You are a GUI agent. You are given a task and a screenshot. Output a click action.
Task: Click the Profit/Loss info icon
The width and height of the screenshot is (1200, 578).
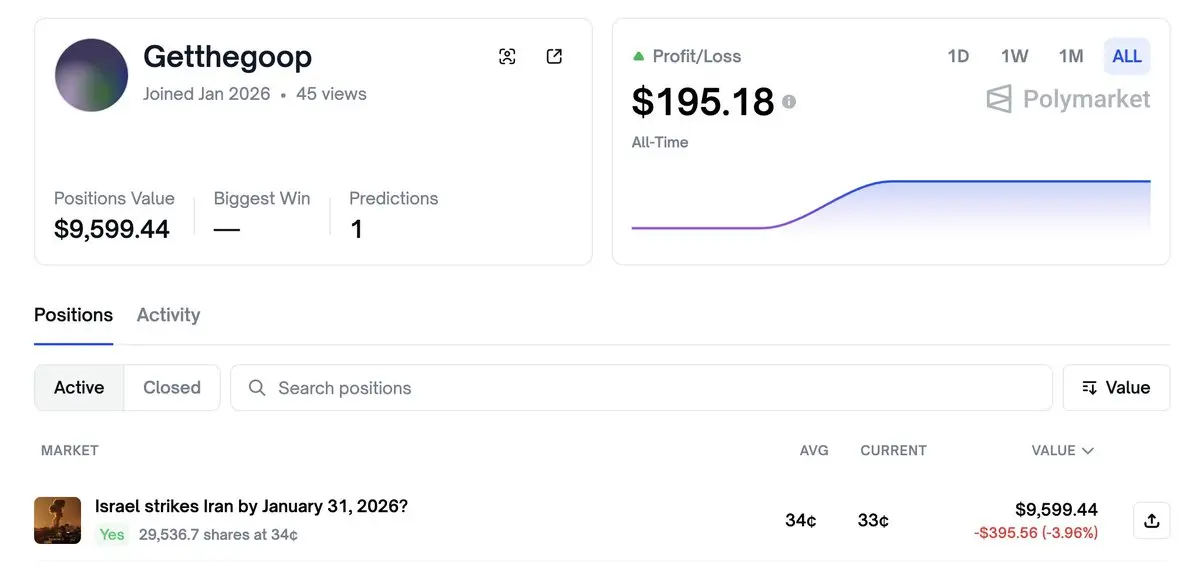[789, 102]
